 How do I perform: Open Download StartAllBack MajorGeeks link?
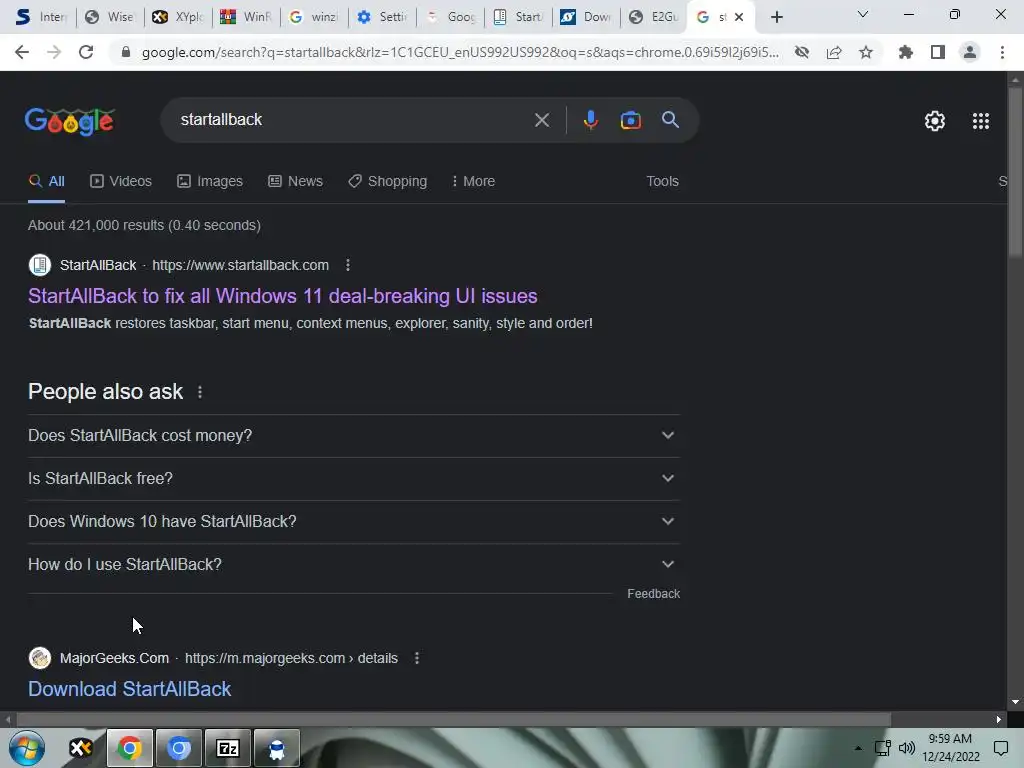tap(130, 689)
